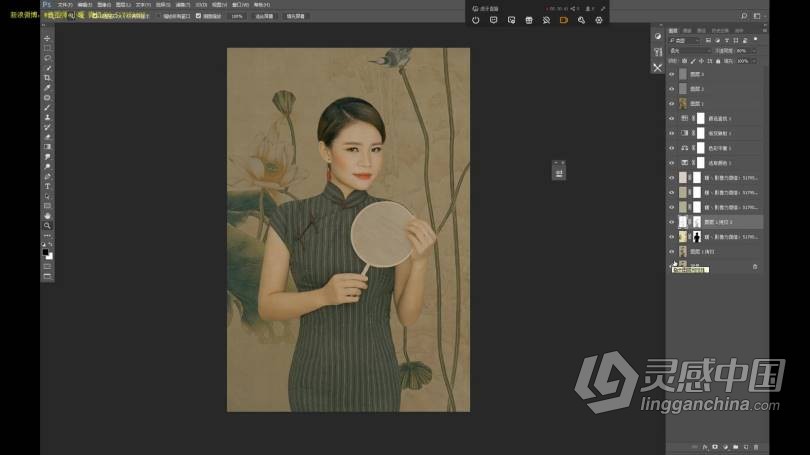The width and height of the screenshot is (810, 455).
Task: Click the Quick Mask mode icon
Action: (47, 266)
